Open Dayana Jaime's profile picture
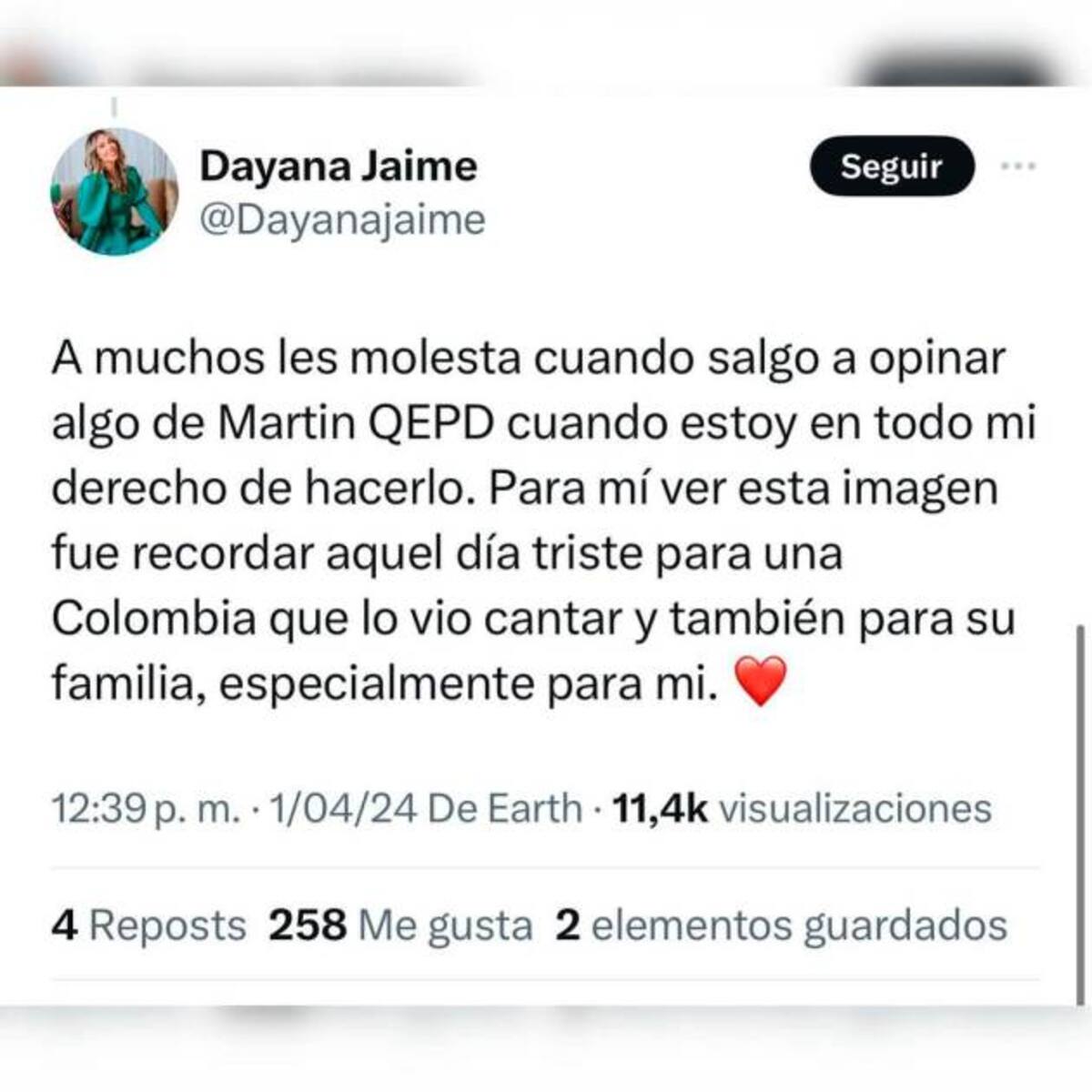The height and width of the screenshot is (1092, 1092). tap(114, 191)
